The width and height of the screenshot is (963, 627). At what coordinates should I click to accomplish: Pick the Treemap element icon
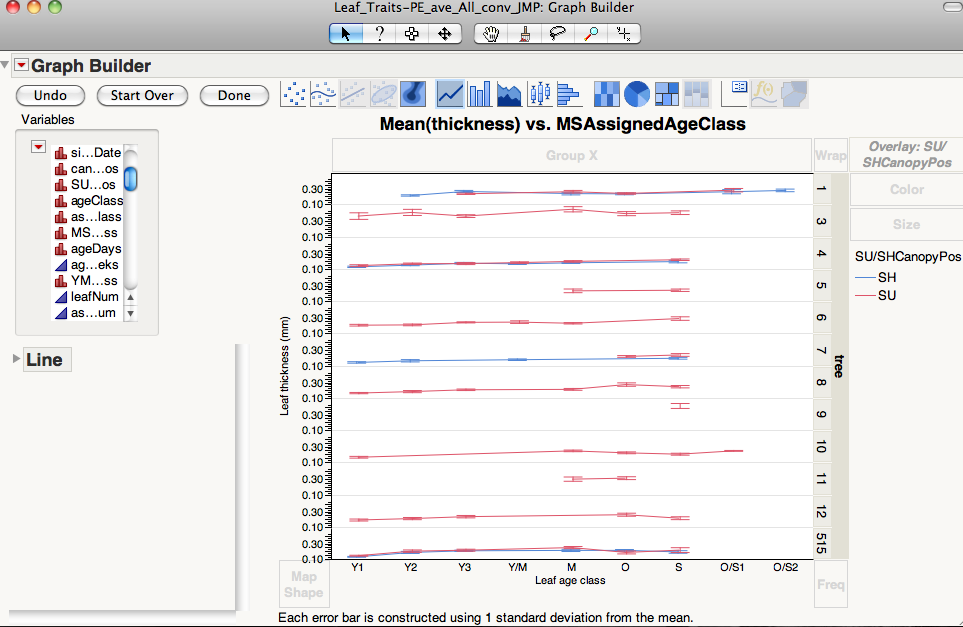(667, 94)
